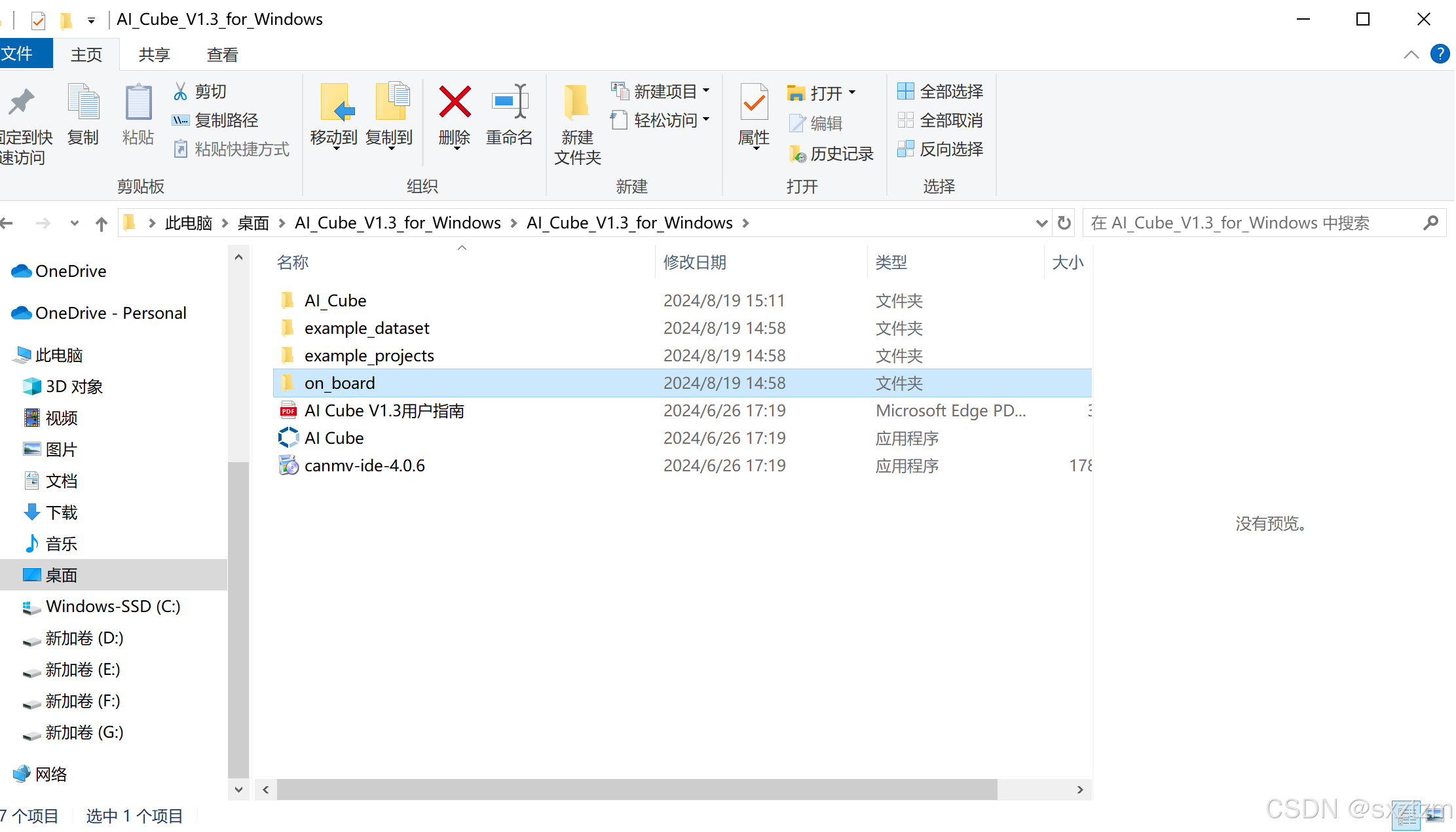
Task: Open the recent locations dropdown arrow
Action: coord(75,223)
